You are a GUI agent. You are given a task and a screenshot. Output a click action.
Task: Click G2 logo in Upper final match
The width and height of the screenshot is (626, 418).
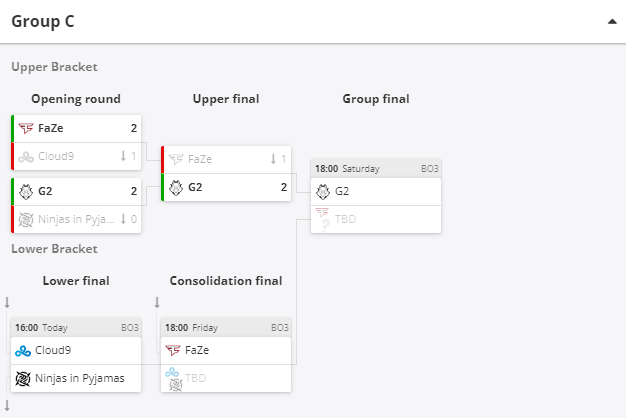click(x=176, y=188)
